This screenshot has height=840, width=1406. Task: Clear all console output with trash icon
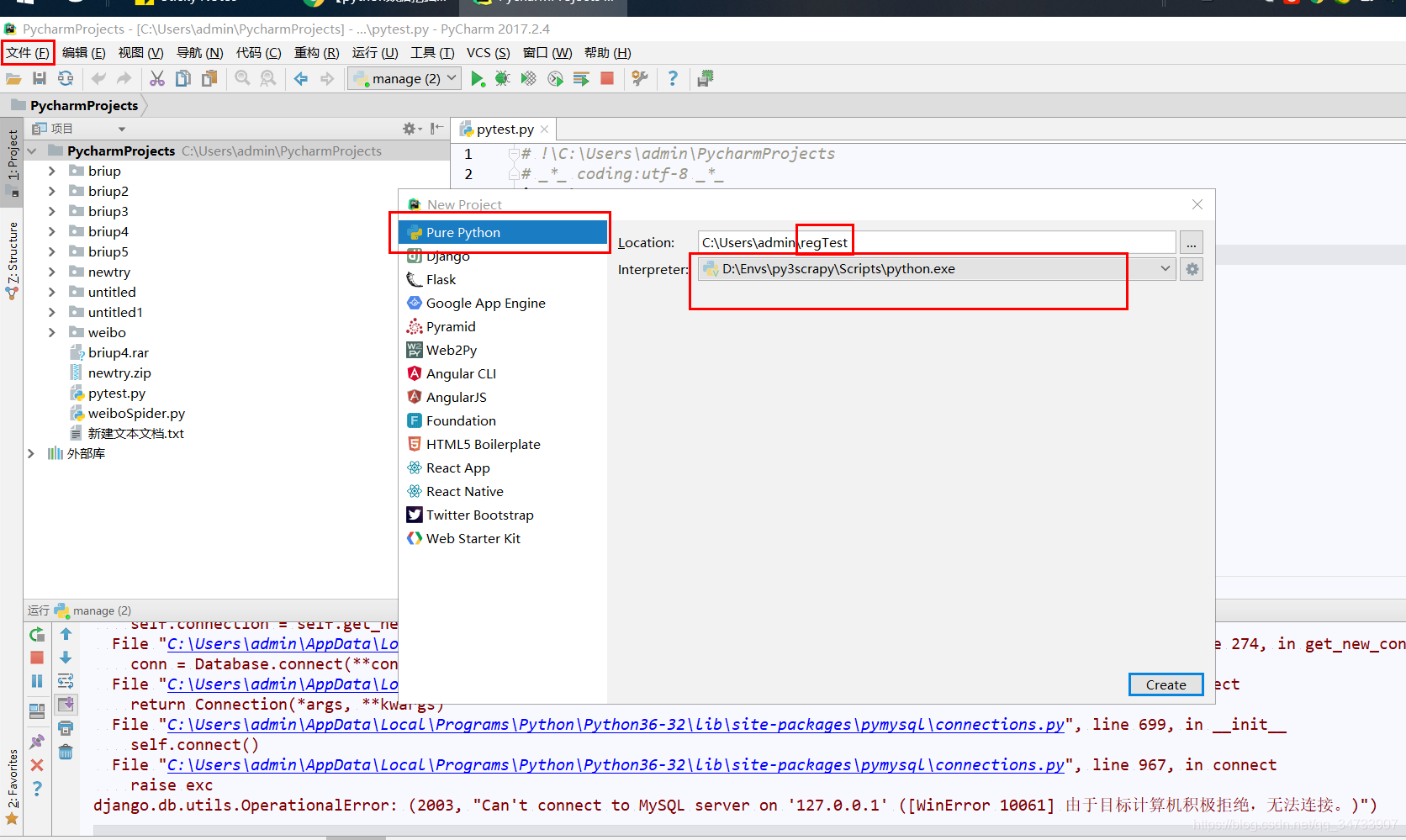(66, 752)
